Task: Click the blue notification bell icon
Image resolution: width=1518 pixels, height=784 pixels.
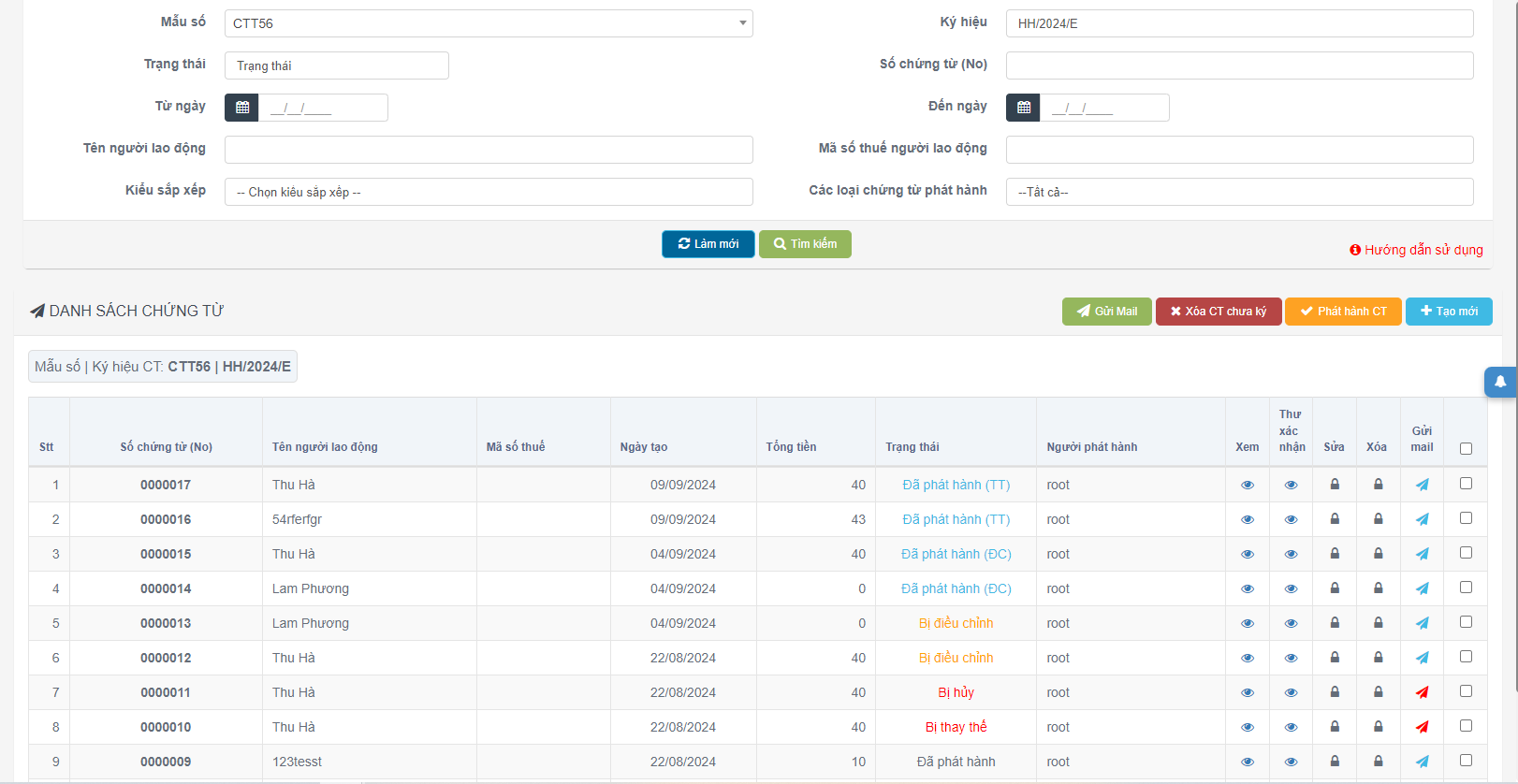Action: (1499, 382)
